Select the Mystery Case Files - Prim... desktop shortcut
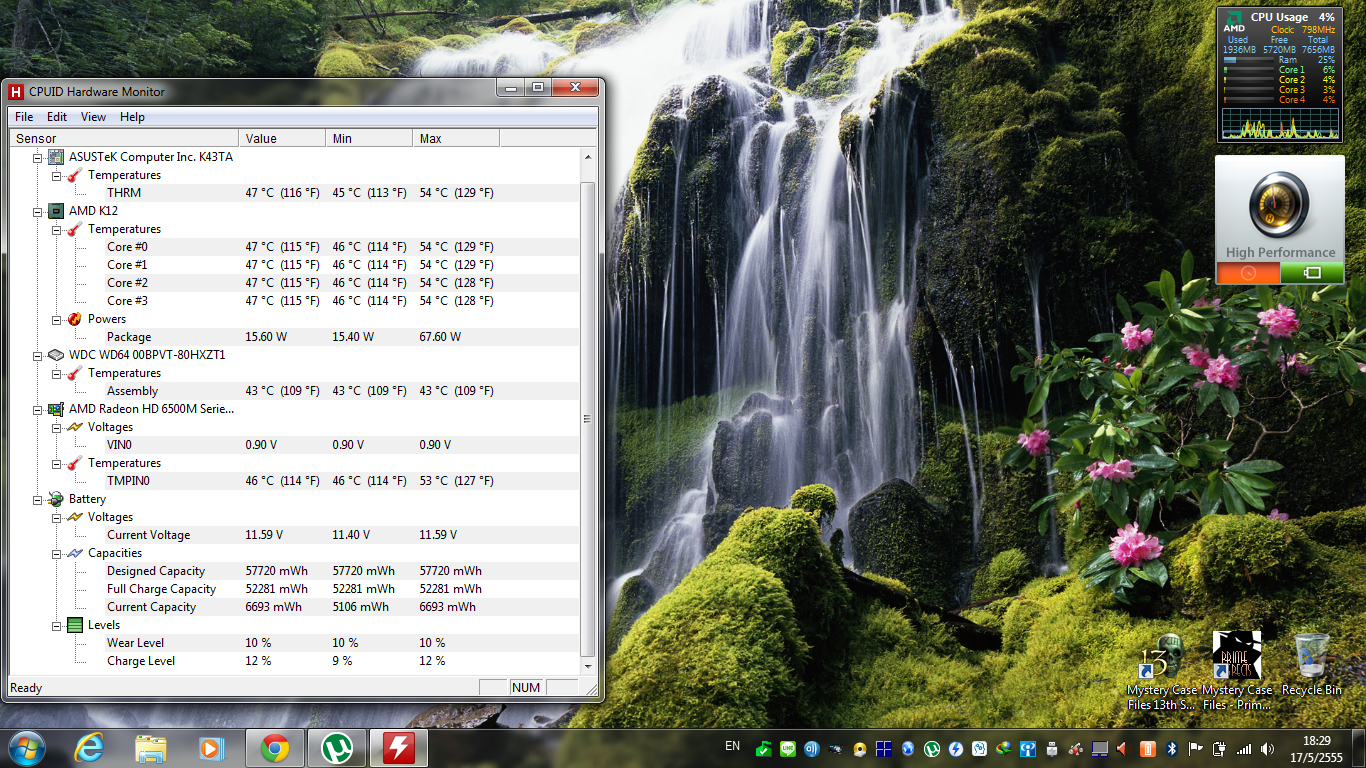Viewport: 1366px width, 768px height. click(x=1237, y=672)
